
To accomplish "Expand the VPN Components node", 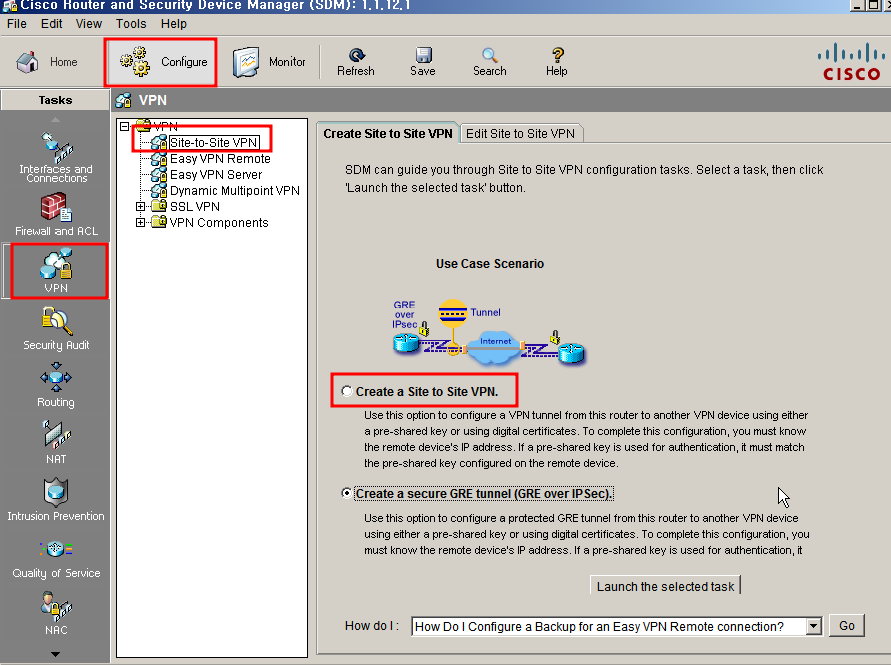I will (140, 222).
